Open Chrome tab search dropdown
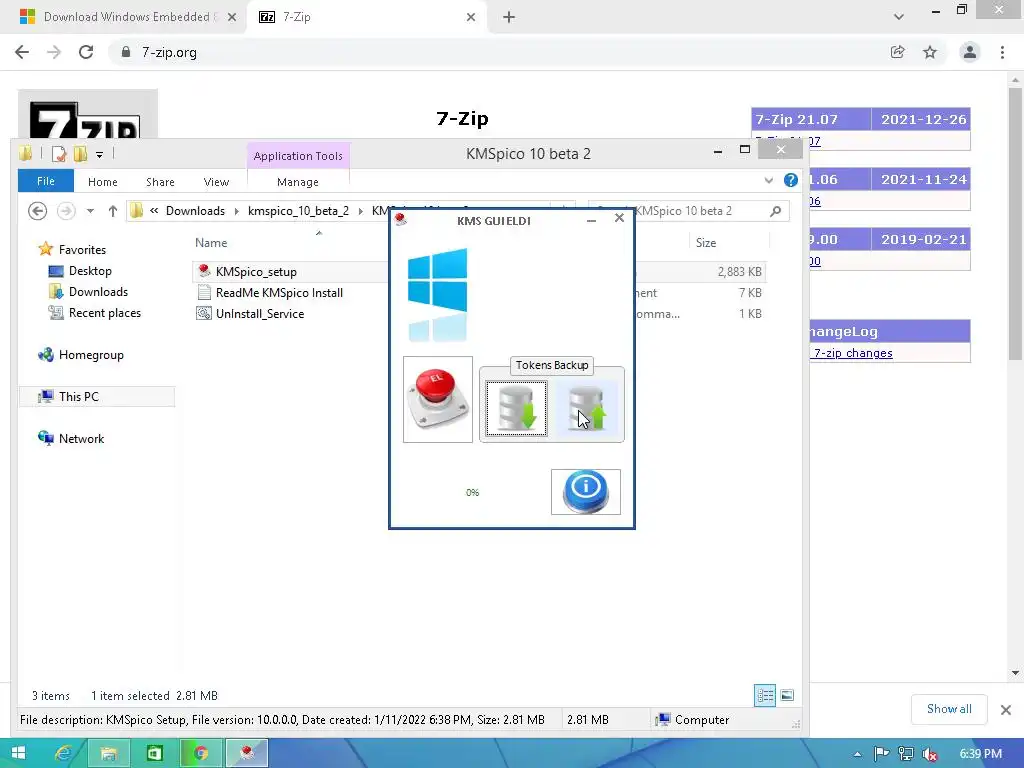The height and width of the screenshot is (768, 1024). [x=899, y=17]
